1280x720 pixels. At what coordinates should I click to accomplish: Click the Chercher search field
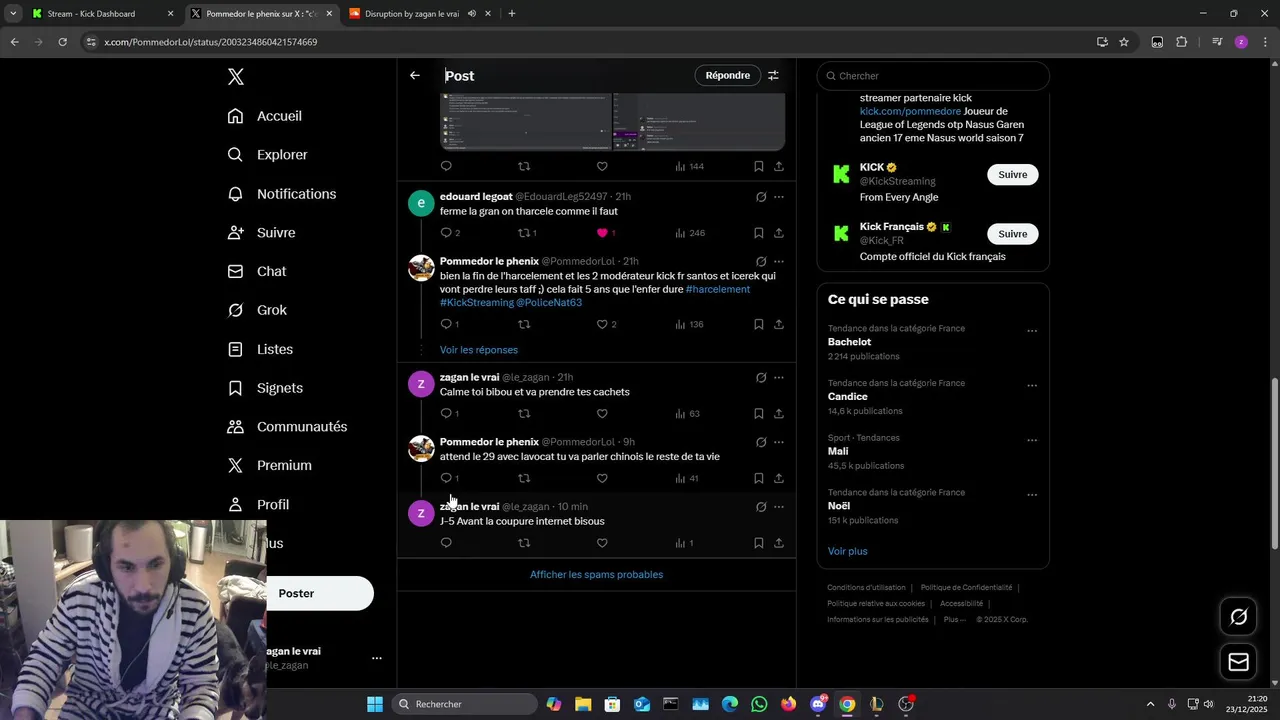933,76
